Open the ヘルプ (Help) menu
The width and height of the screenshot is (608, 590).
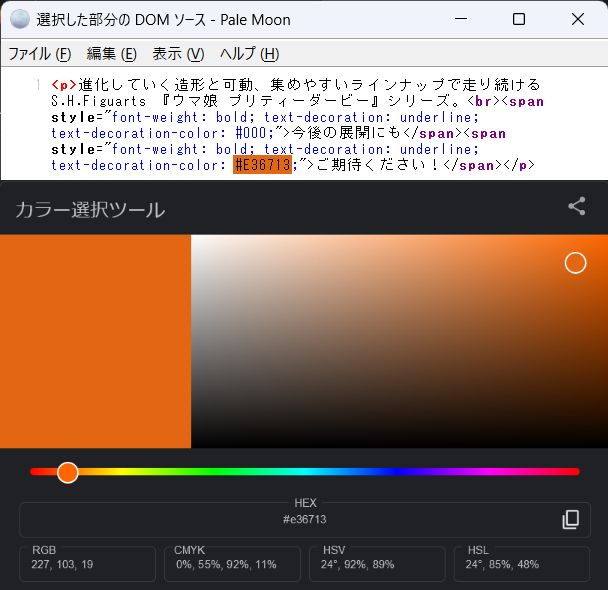pos(249,54)
